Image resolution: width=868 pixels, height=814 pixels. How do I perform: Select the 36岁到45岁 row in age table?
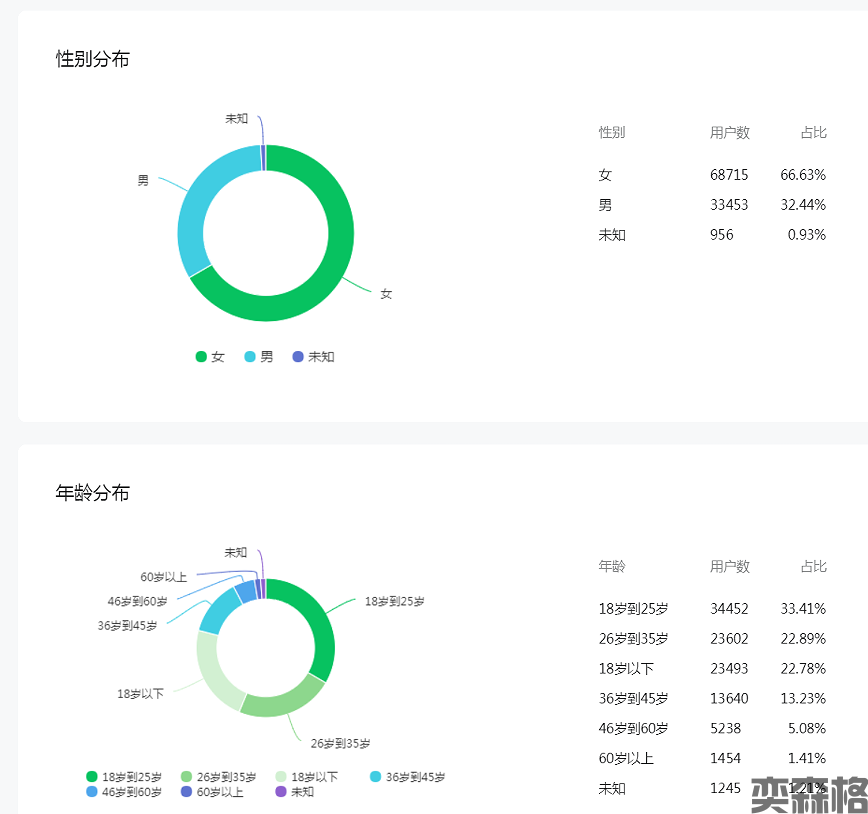pyautogui.click(x=712, y=699)
